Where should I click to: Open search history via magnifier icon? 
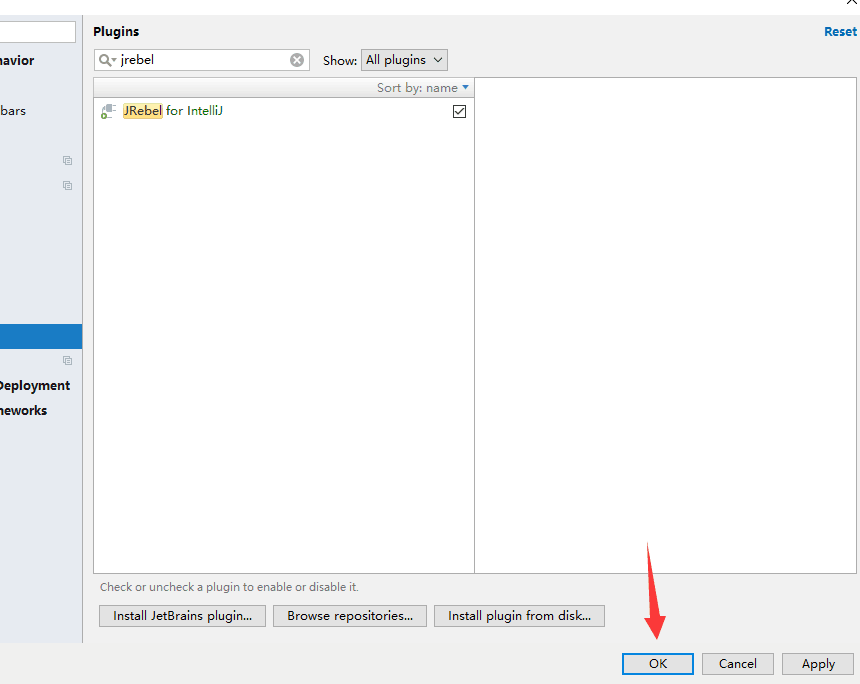click(x=107, y=60)
